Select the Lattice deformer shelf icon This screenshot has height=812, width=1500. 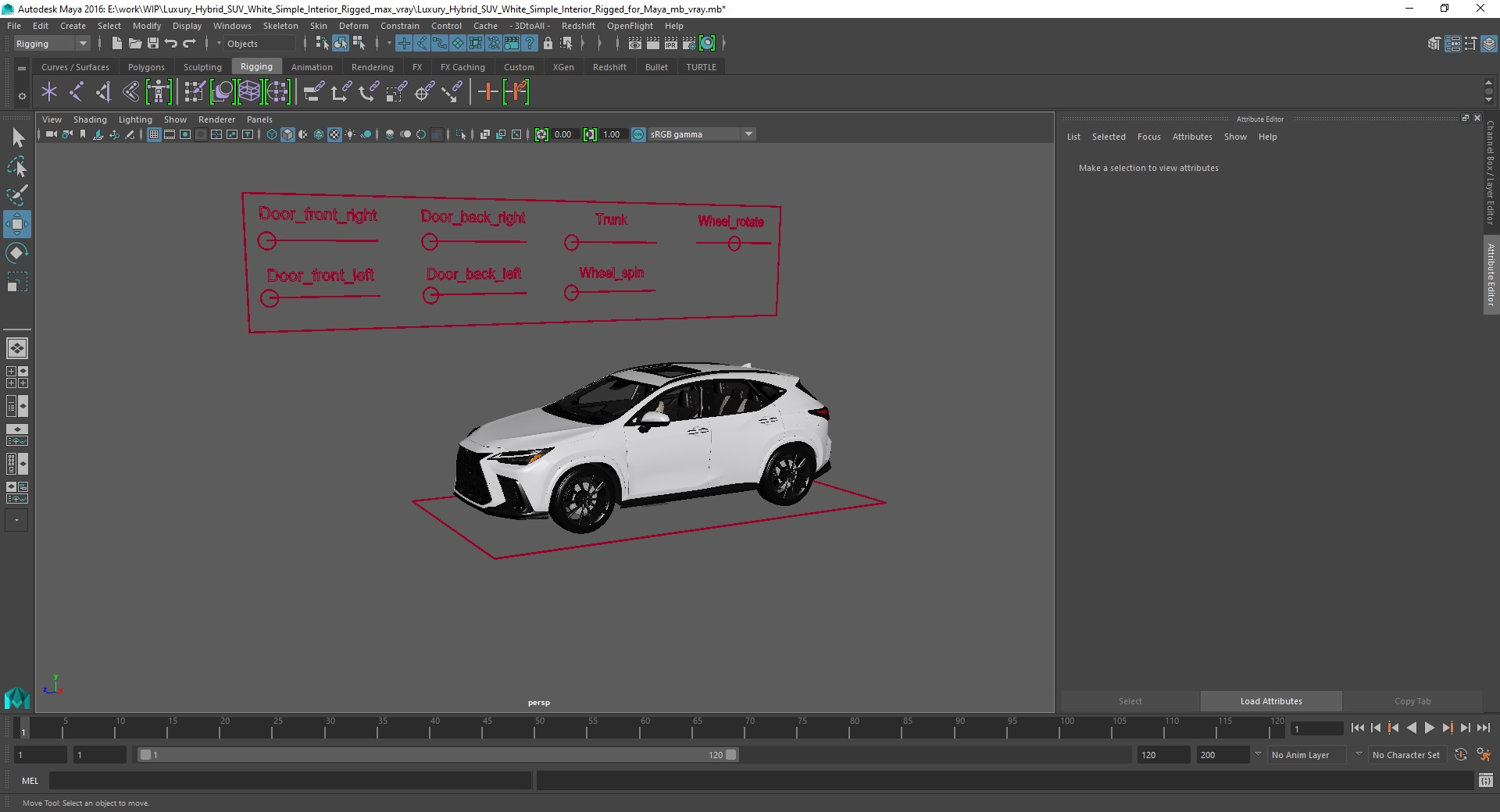click(x=249, y=92)
